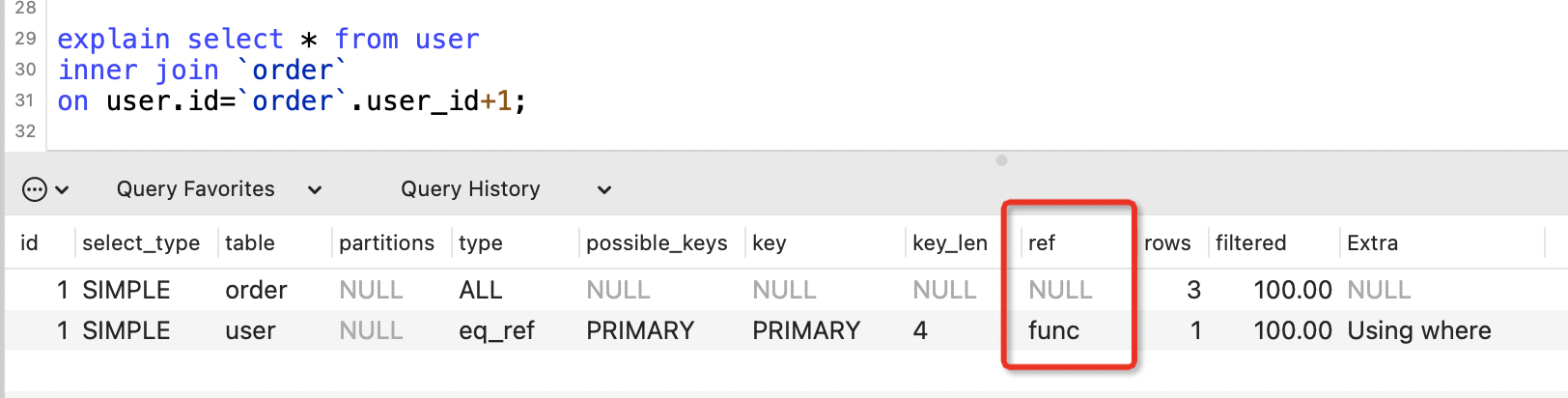Place cursor in the explain select line
The image size is (1568, 398).
pos(268,40)
